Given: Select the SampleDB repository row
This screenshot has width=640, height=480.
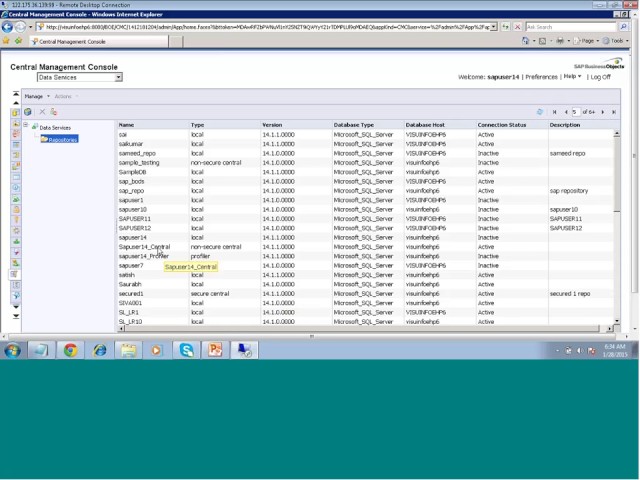Looking at the screenshot, I should (365, 172).
